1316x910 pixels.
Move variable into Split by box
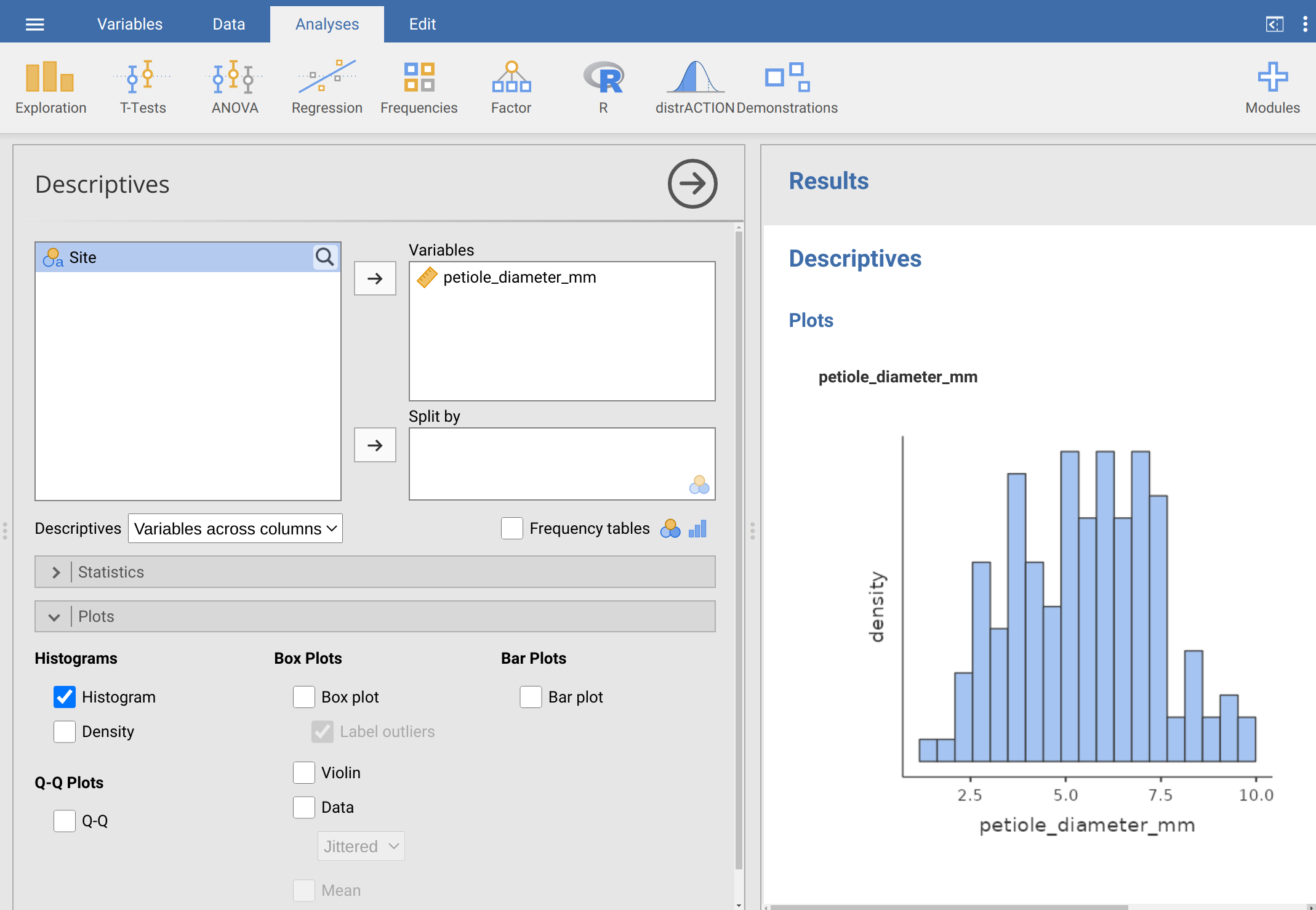[375, 445]
